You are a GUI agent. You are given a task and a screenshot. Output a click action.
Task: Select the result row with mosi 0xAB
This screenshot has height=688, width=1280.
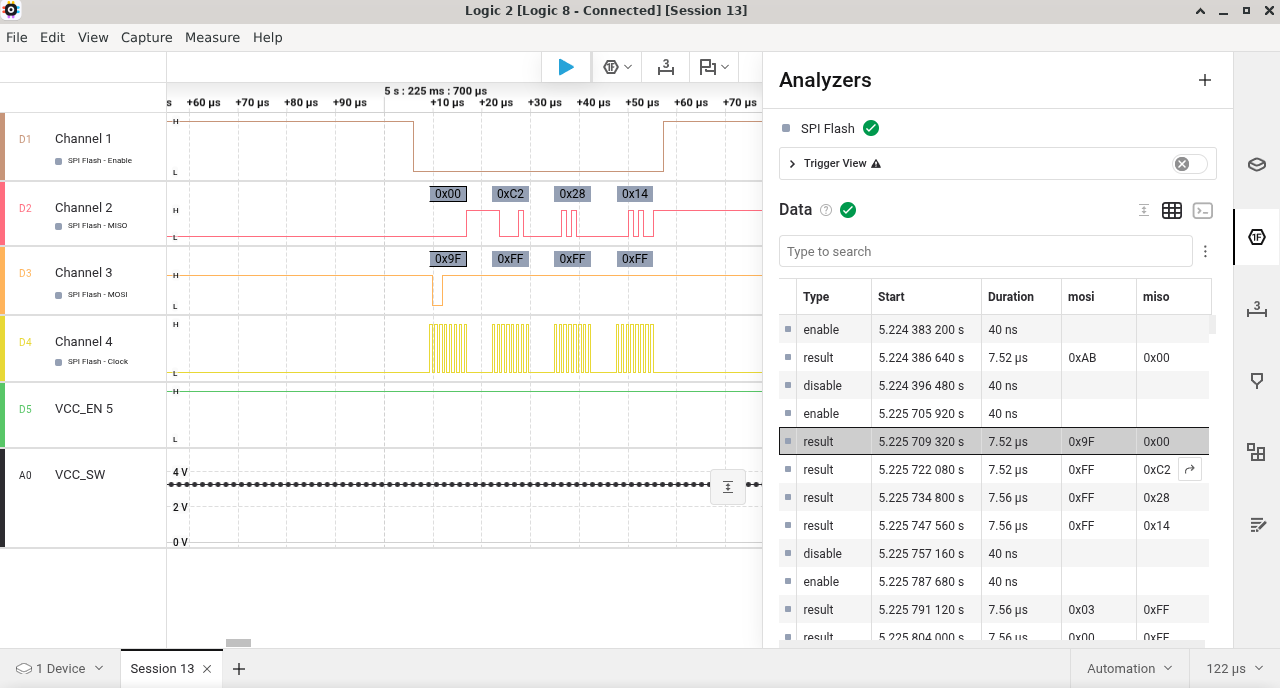[x=994, y=357]
